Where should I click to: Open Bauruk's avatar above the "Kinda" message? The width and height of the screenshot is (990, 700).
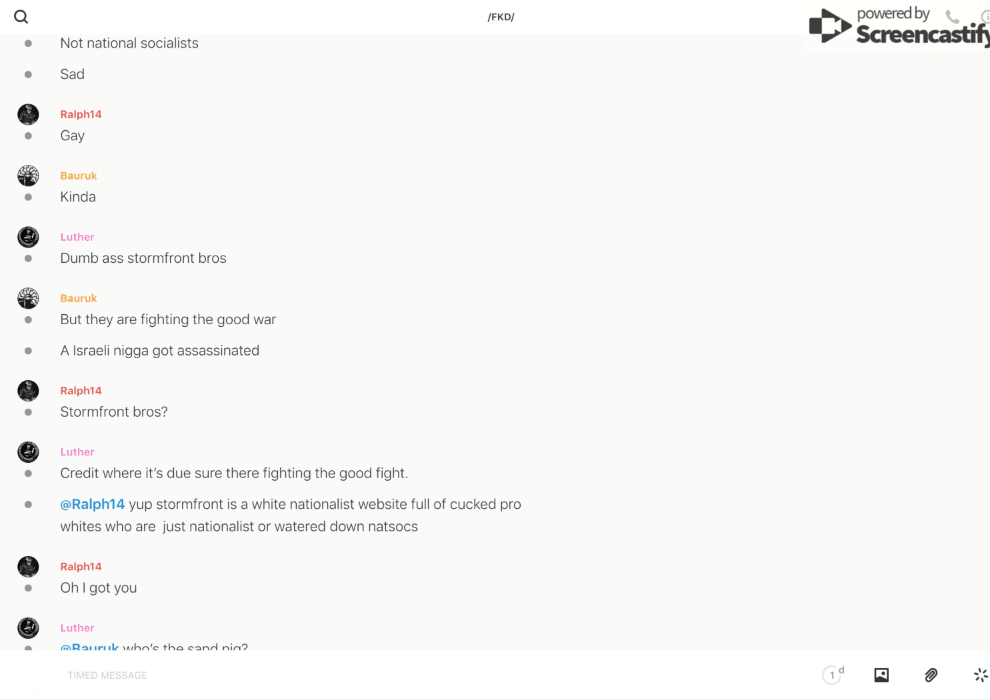[x=28, y=176]
